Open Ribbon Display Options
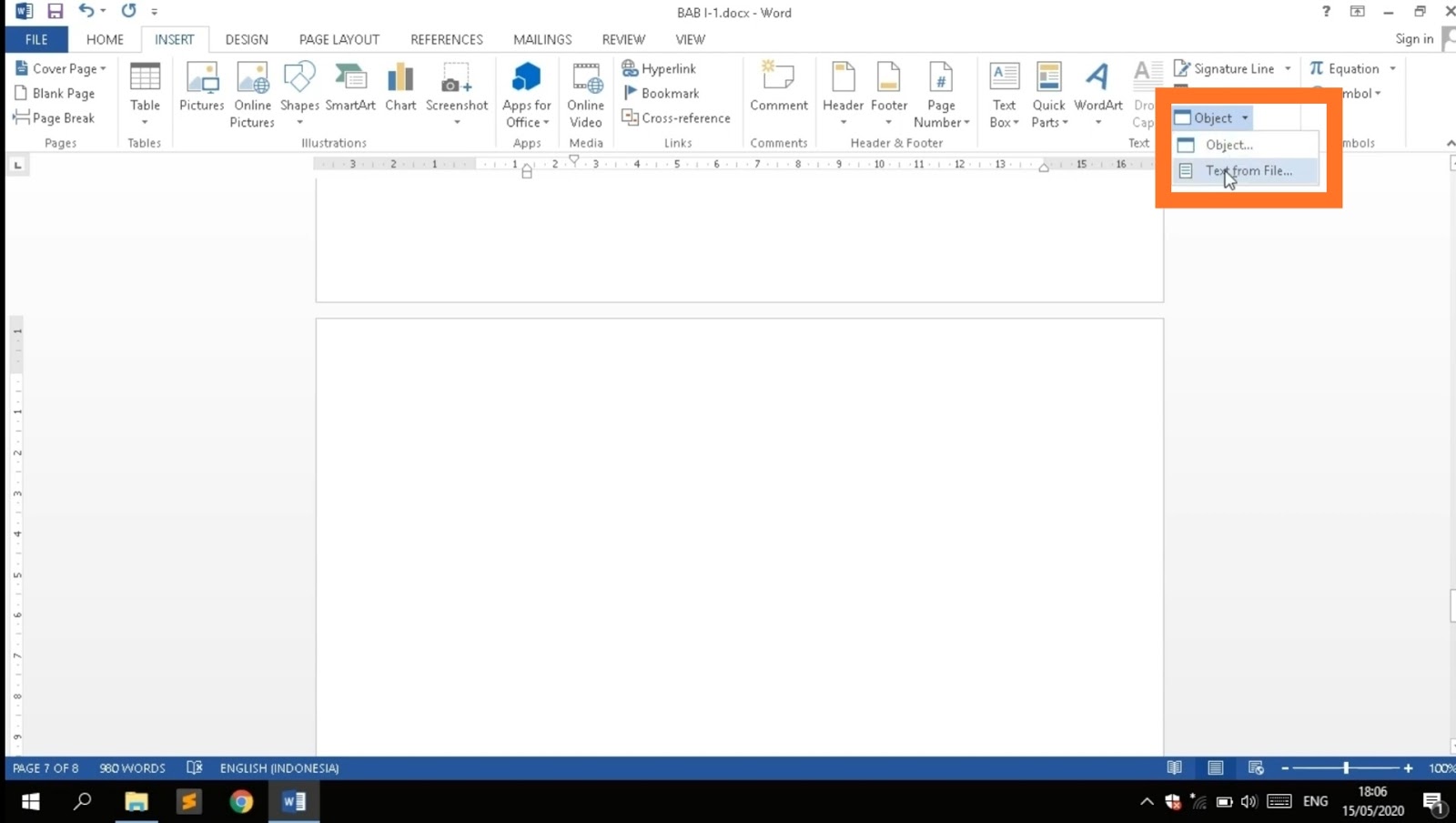Image resolution: width=1456 pixels, height=823 pixels. [1357, 12]
